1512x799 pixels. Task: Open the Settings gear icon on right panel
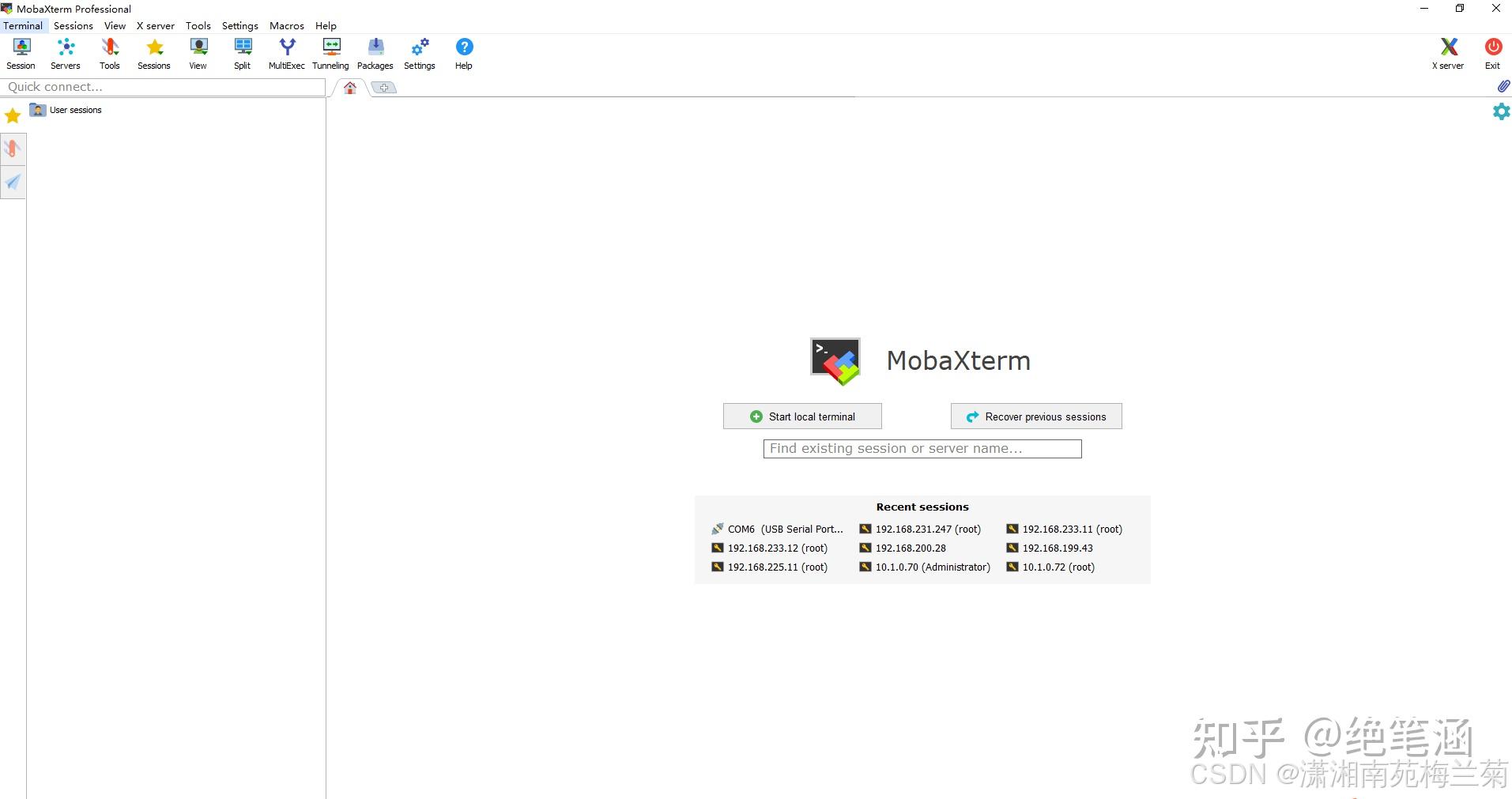(1501, 111)
